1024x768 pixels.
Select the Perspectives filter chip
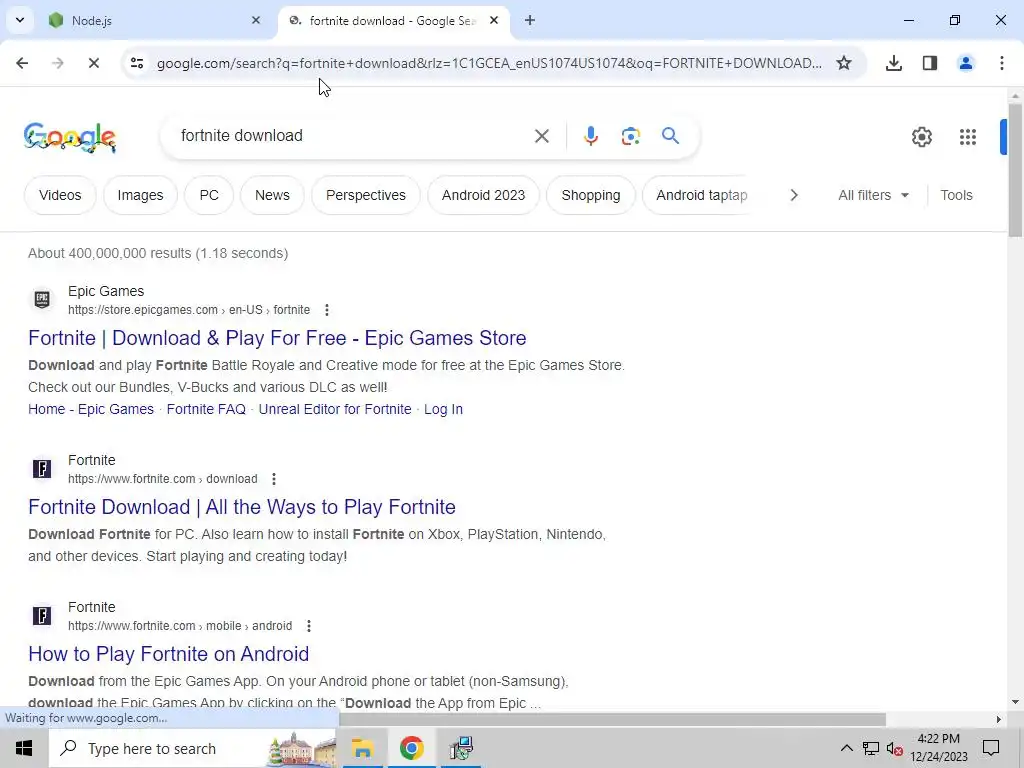[366, 195]
